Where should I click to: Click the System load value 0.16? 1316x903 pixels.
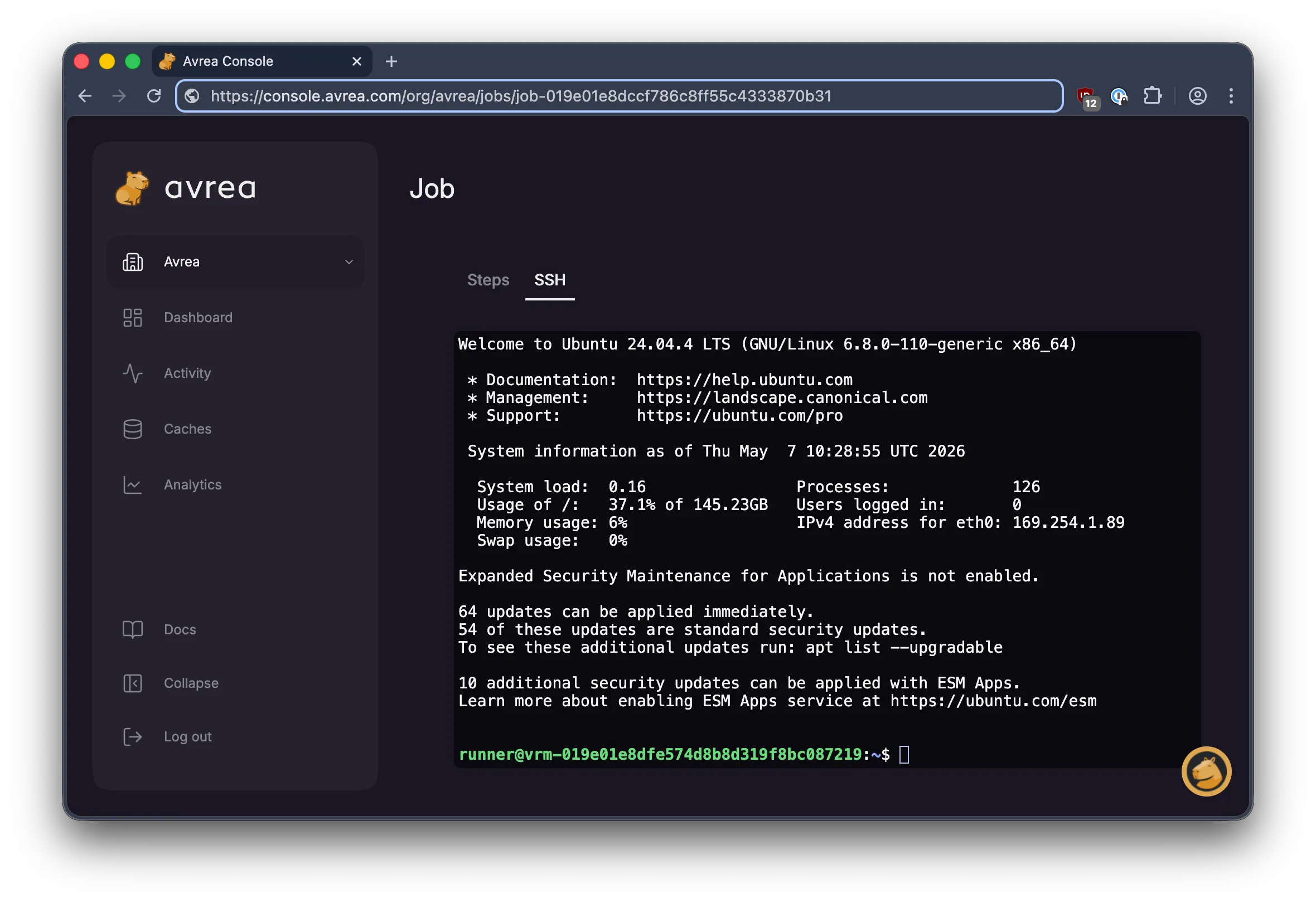pyautogui.click(x=627, y=487)
